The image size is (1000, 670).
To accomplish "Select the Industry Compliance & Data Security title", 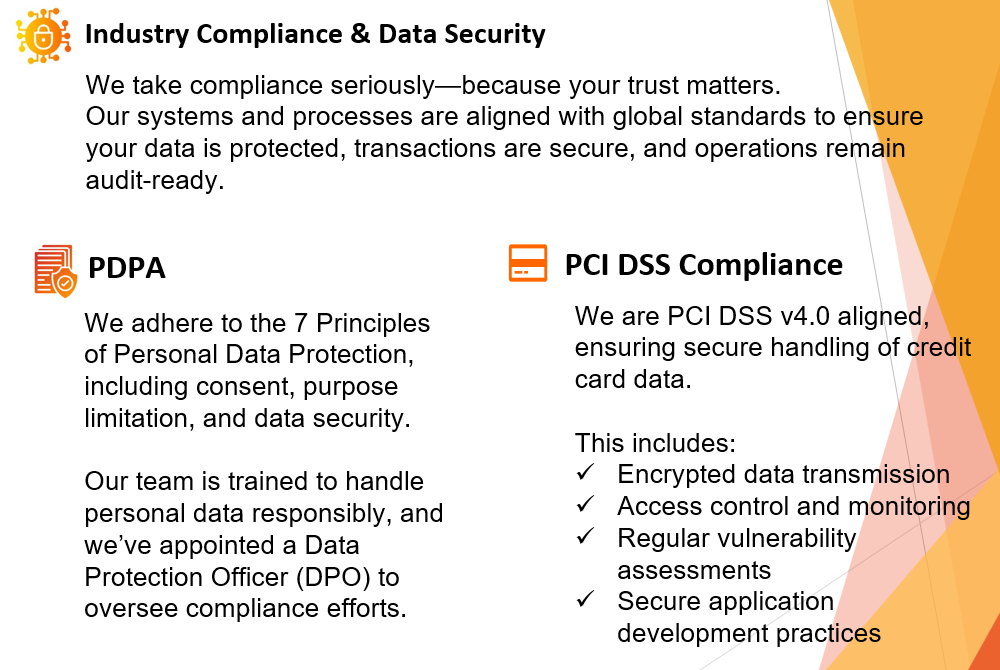I will click(x=315, y=34).
